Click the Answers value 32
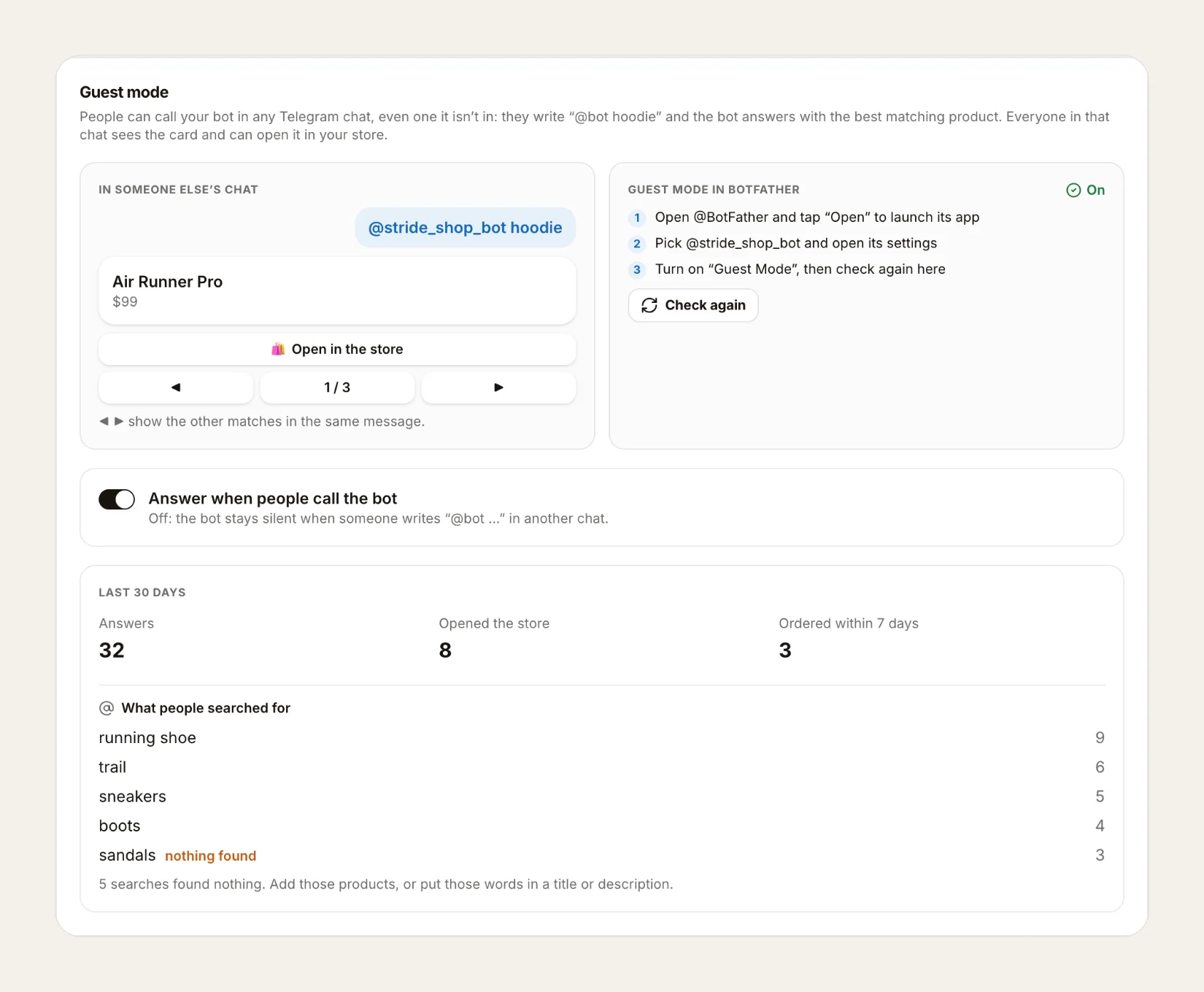The height and width of the screenshot is (992, 1204). (x=112, y=650)
